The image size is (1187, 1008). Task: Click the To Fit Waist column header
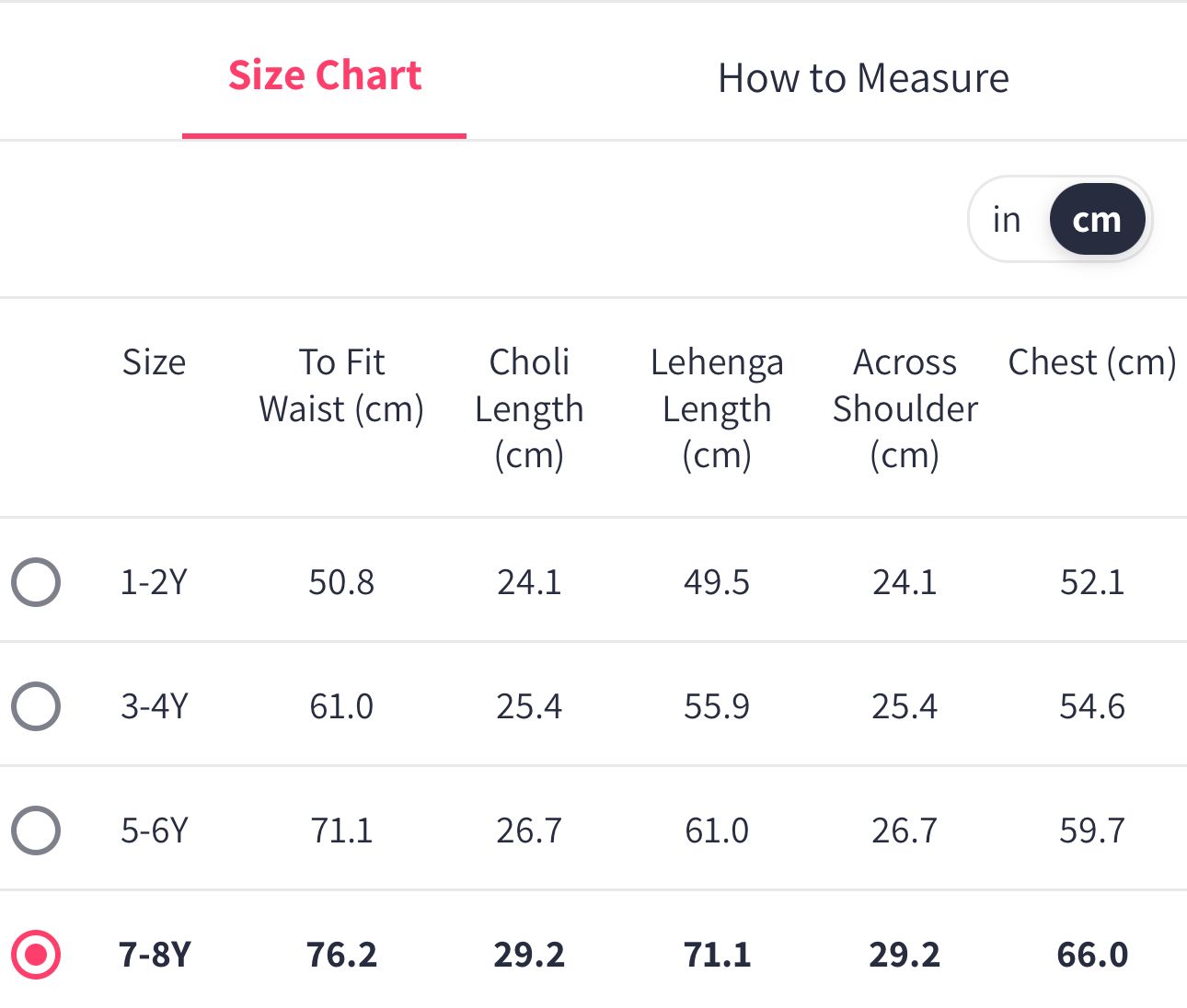(x=341, y=385)
